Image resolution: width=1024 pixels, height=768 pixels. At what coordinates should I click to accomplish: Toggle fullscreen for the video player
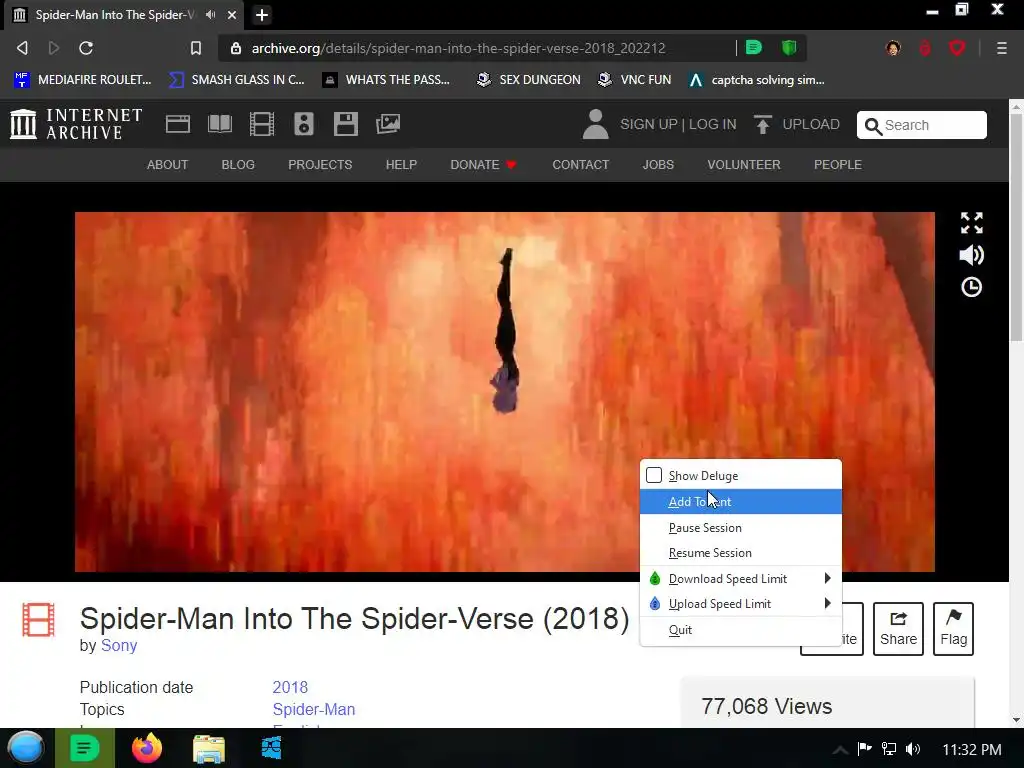tap(972, 223)
